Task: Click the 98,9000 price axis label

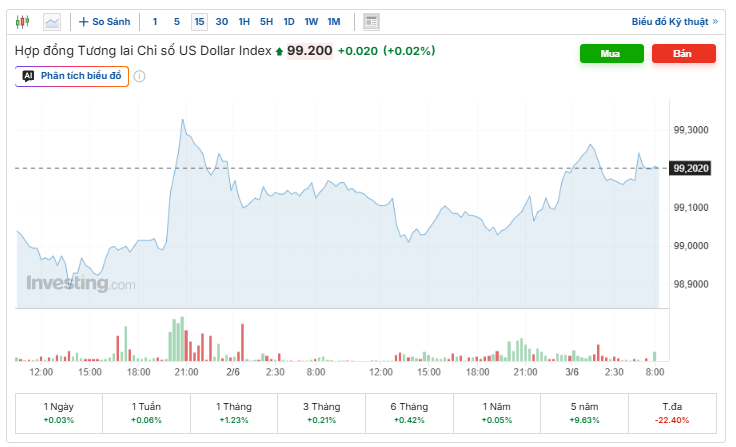Action: (x=691, y=284)
